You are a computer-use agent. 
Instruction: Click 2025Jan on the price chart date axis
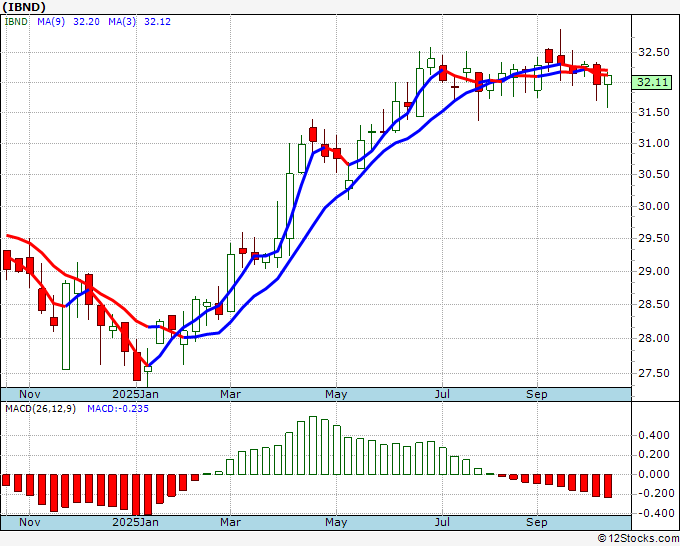click(135, 394)
